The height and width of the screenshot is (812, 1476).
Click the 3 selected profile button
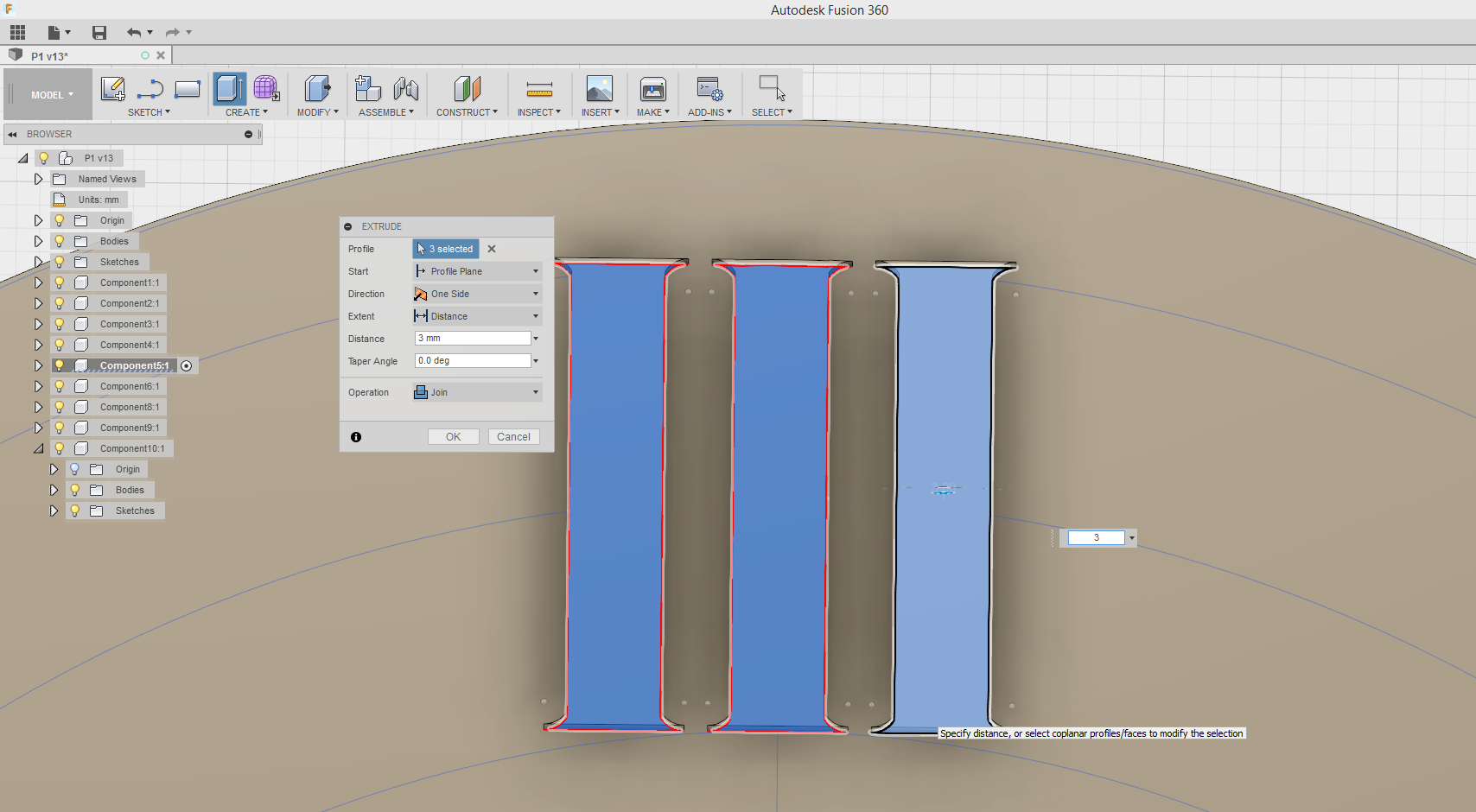coord(445,249)
